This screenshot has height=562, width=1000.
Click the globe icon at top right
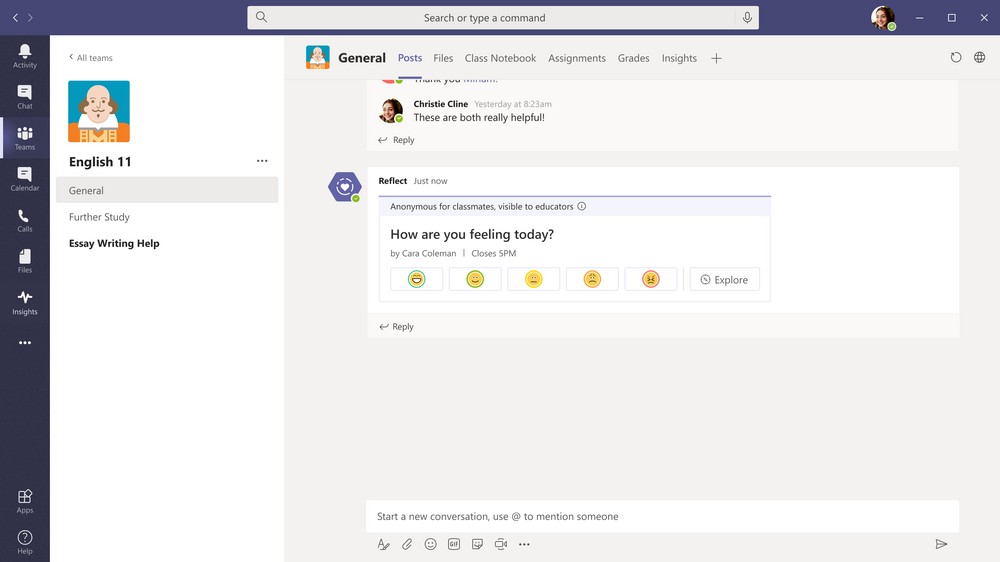(980, 57)
